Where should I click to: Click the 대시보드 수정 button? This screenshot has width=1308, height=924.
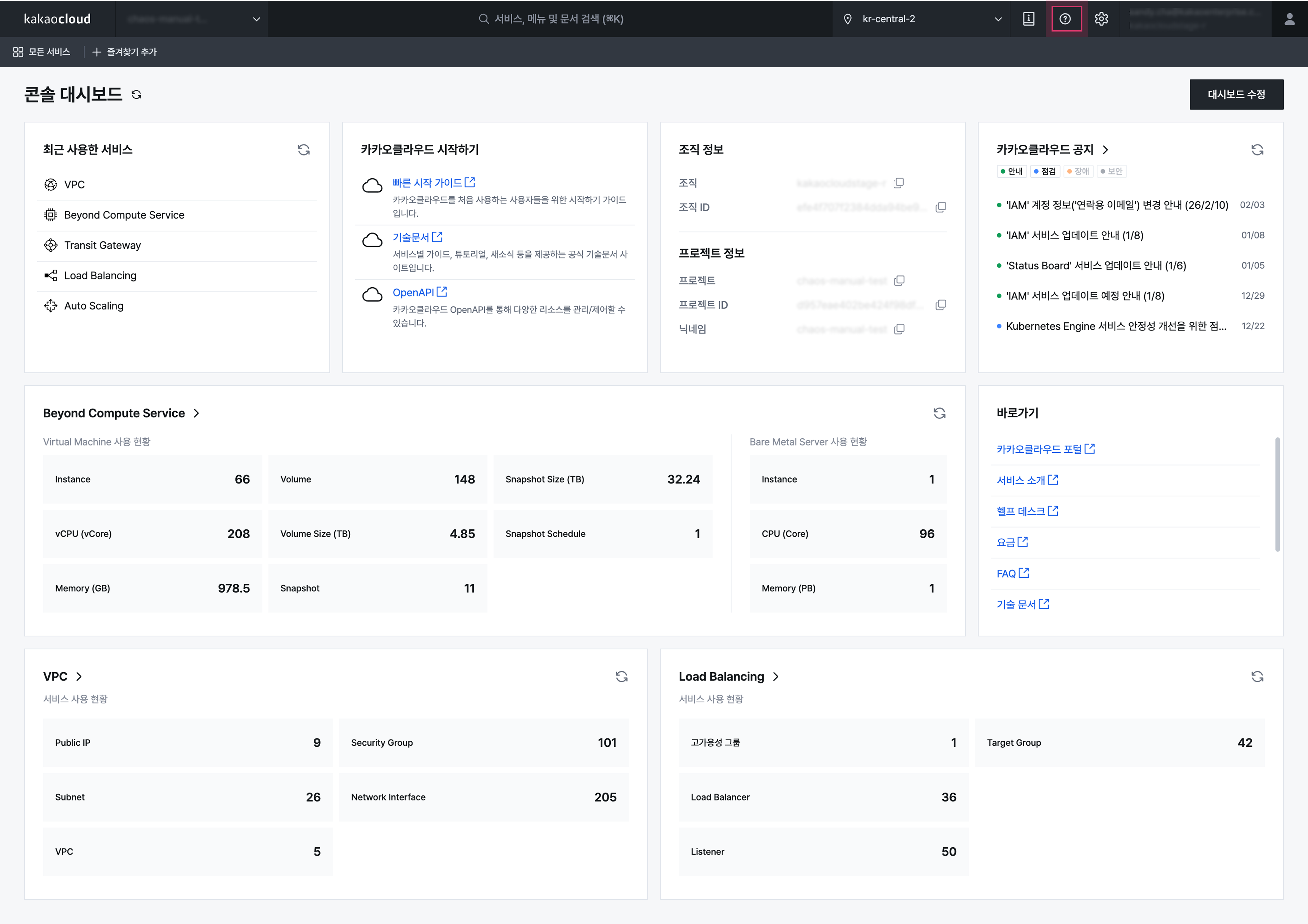1236,95
